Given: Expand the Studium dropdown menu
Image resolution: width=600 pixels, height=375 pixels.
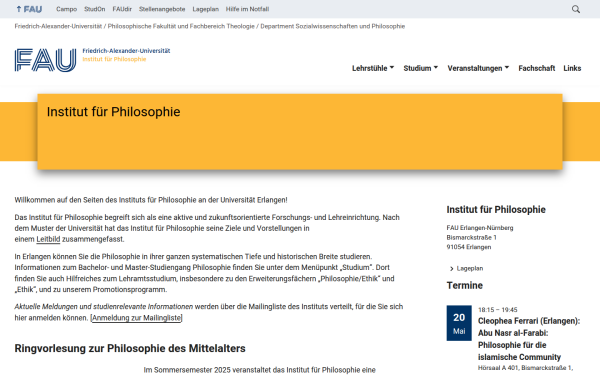Looking at the screenshot, I should pyautogui.click(x=421, y=68).
